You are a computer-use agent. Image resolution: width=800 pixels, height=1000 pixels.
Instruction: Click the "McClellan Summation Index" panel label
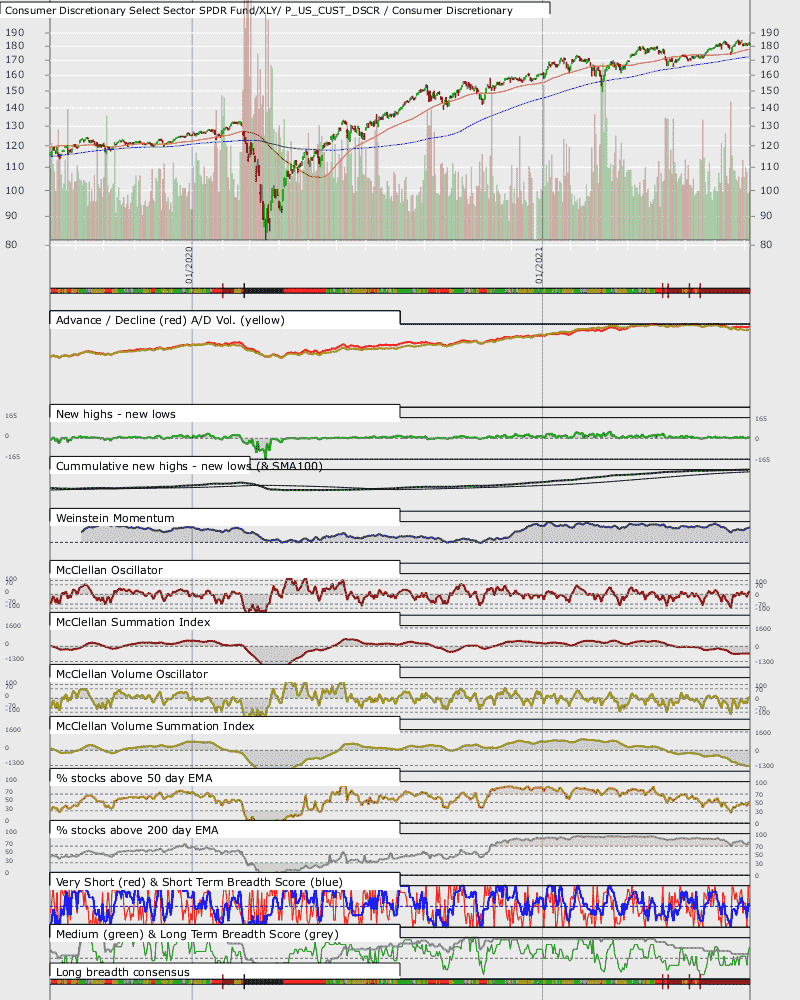click(x=133, y=622)
